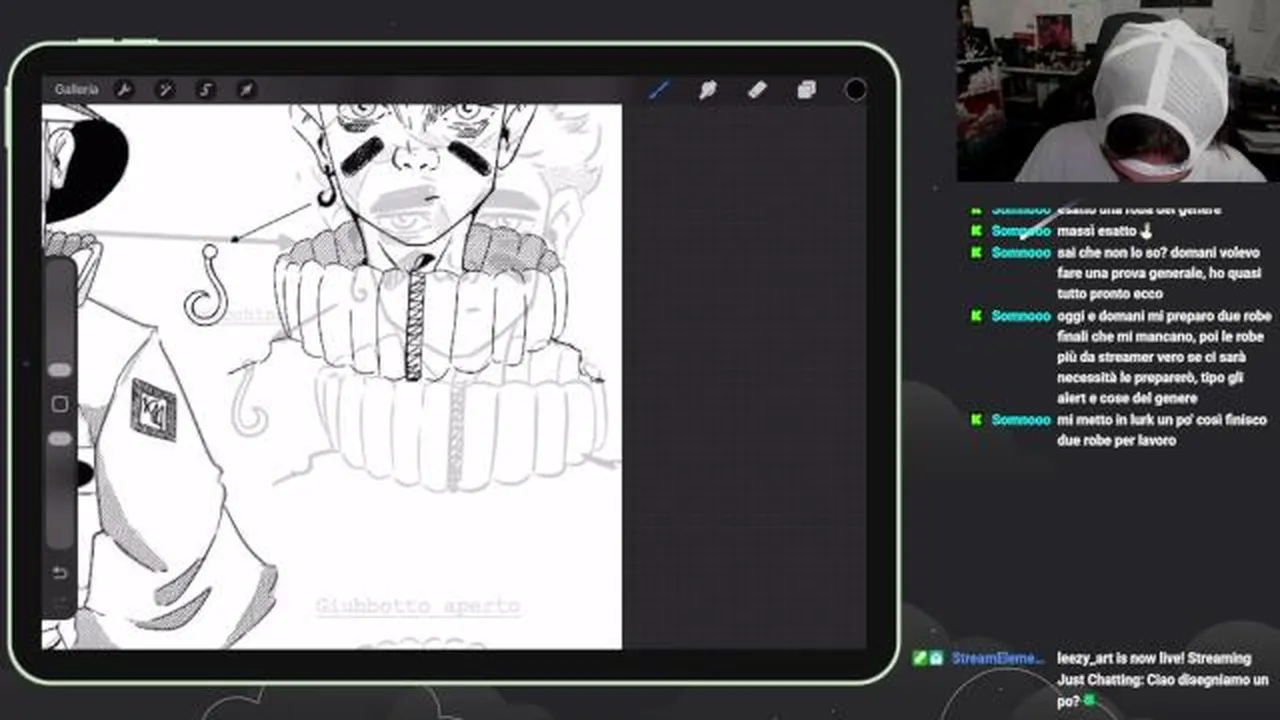Screen dimensions: 1280x720
Task: Open the black active color picker
Action: coord(855,90)
